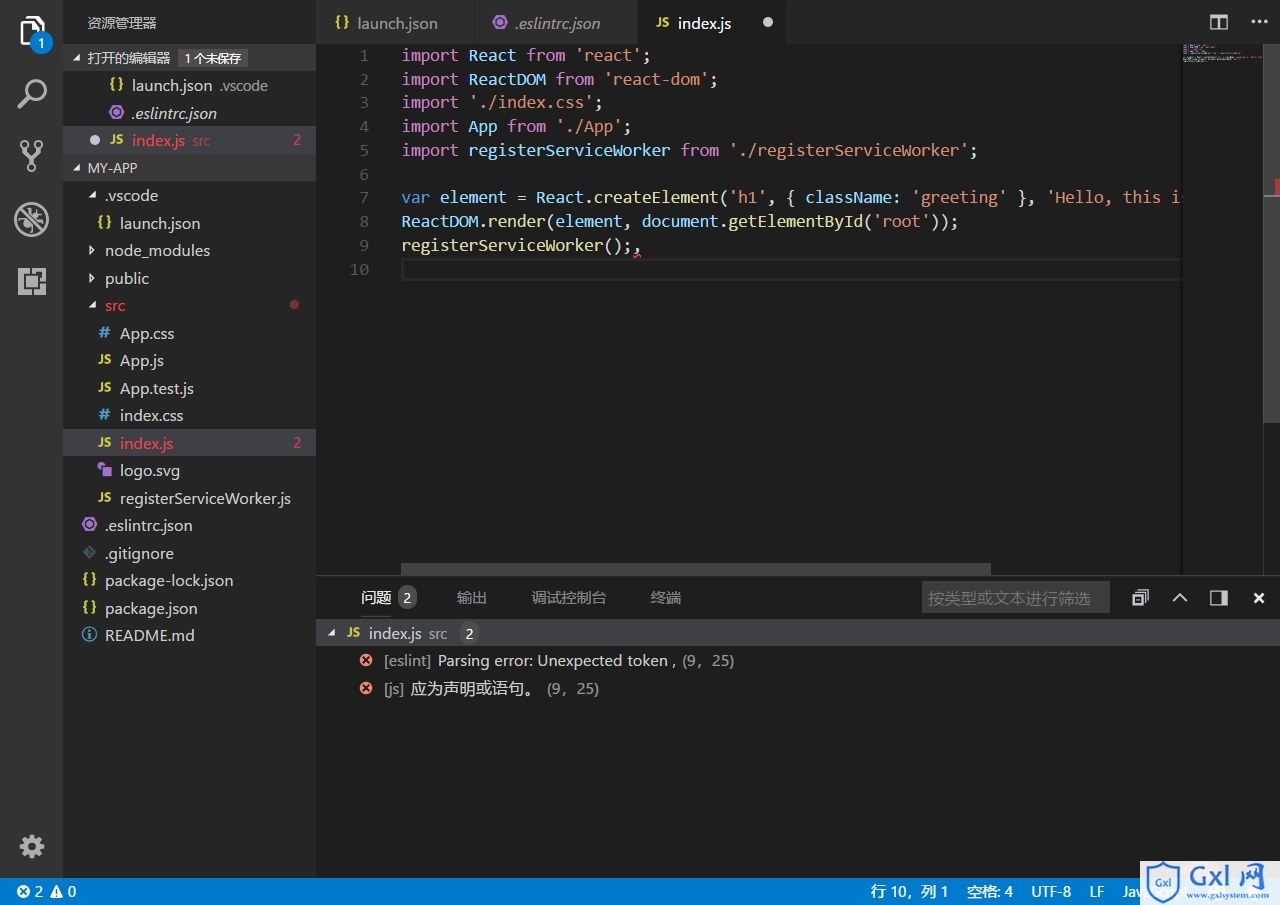
Task: Click the 1 个未保存 badge
Action: pos(213,58)
